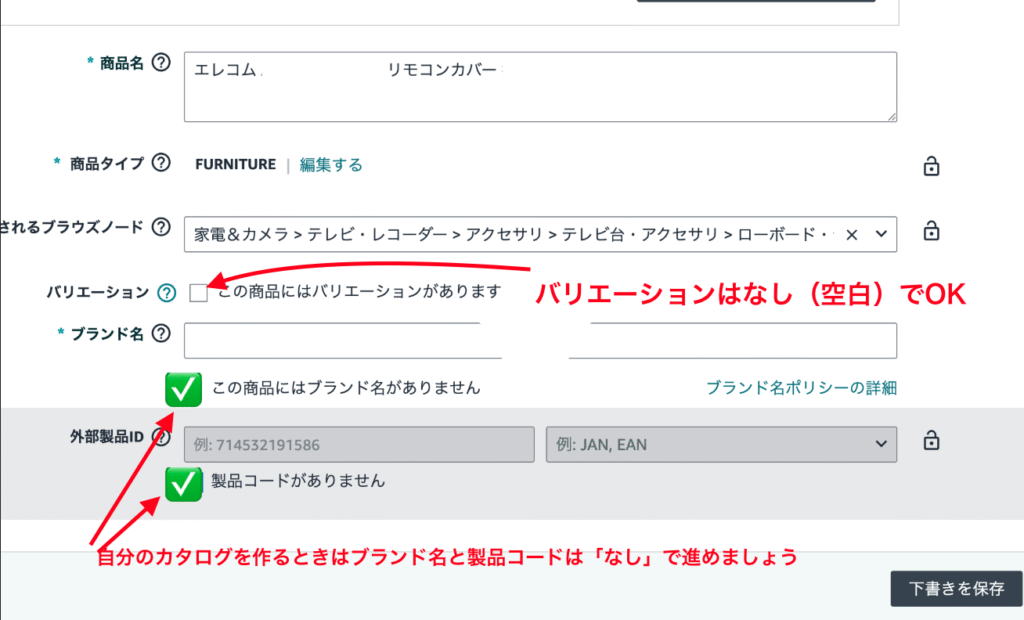The width and height of the screenshot is (1024, 620).
Task: Click the 編集する link for product type
Action: pyautogui.click(x=331, y=165)
